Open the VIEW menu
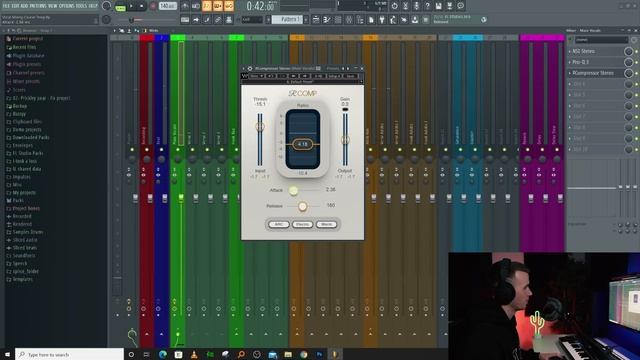 (x=54, y=6)
